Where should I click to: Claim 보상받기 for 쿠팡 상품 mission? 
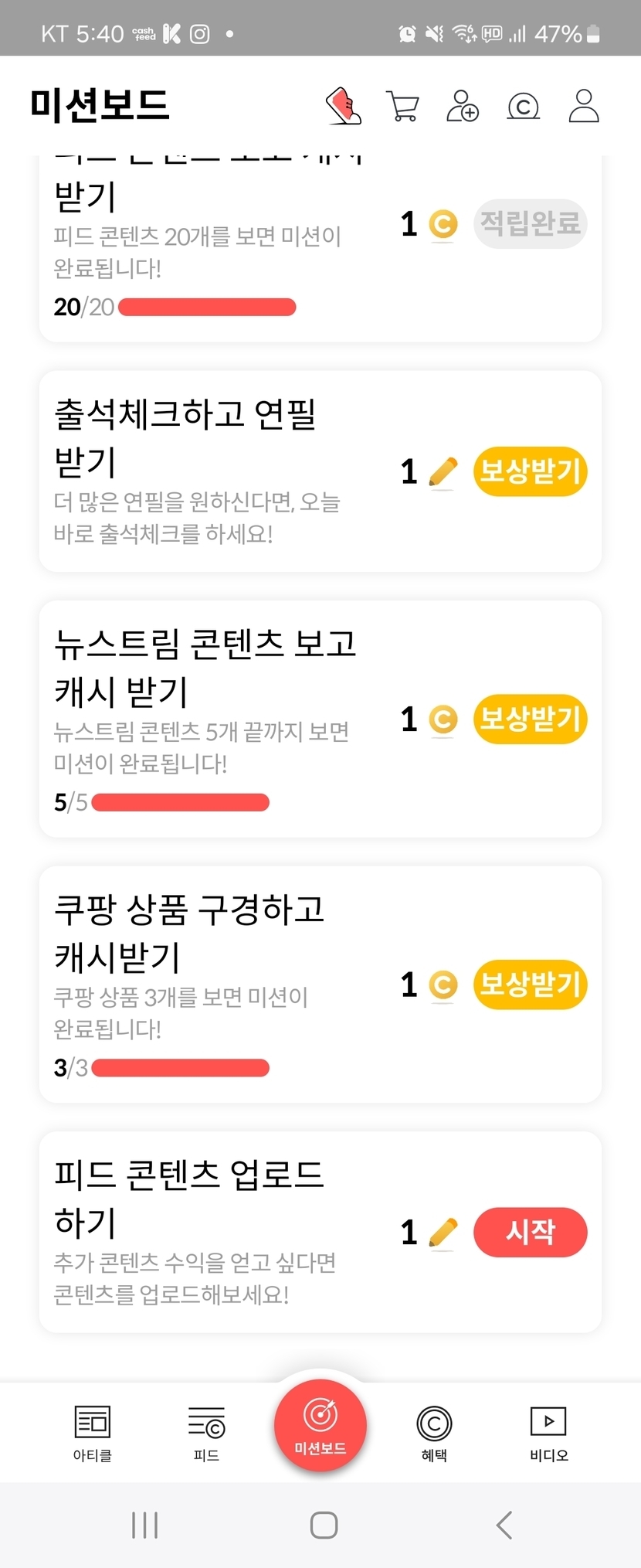click(530, 985)
